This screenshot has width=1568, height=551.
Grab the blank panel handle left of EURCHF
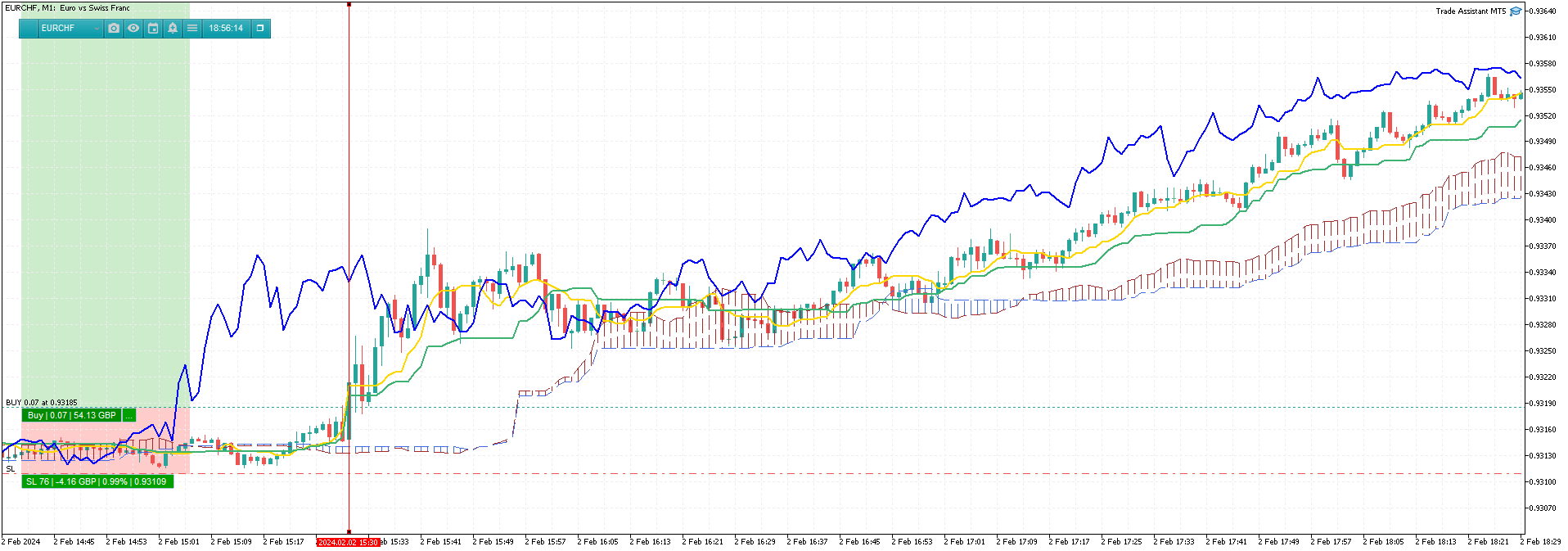(29, 28)
